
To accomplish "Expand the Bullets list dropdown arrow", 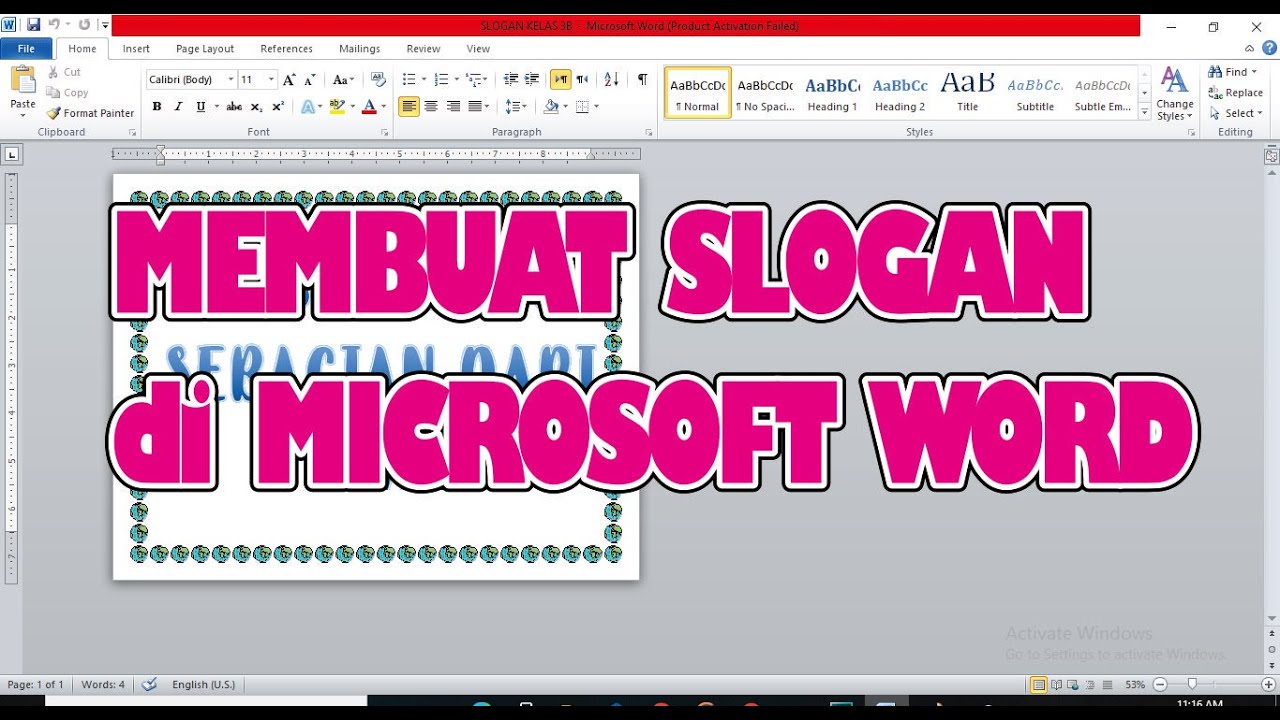I will point(424,80).
